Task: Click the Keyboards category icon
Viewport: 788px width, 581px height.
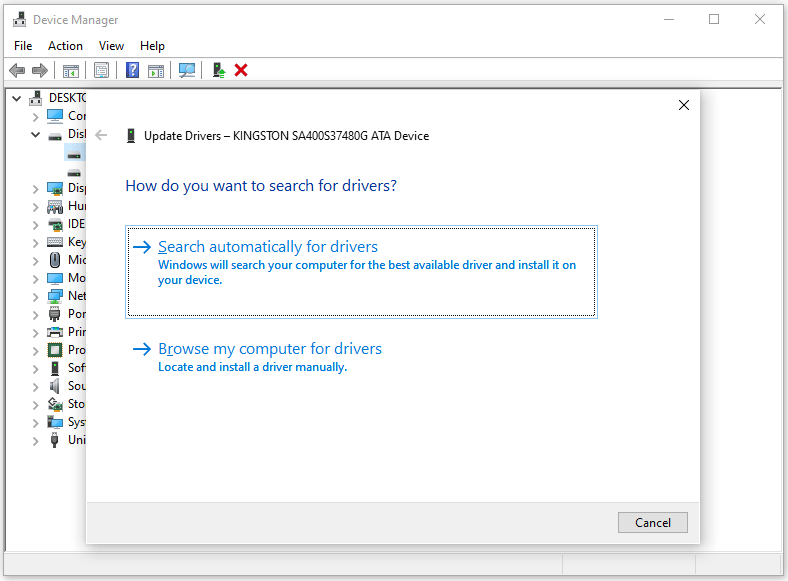Action: [55, 242]
